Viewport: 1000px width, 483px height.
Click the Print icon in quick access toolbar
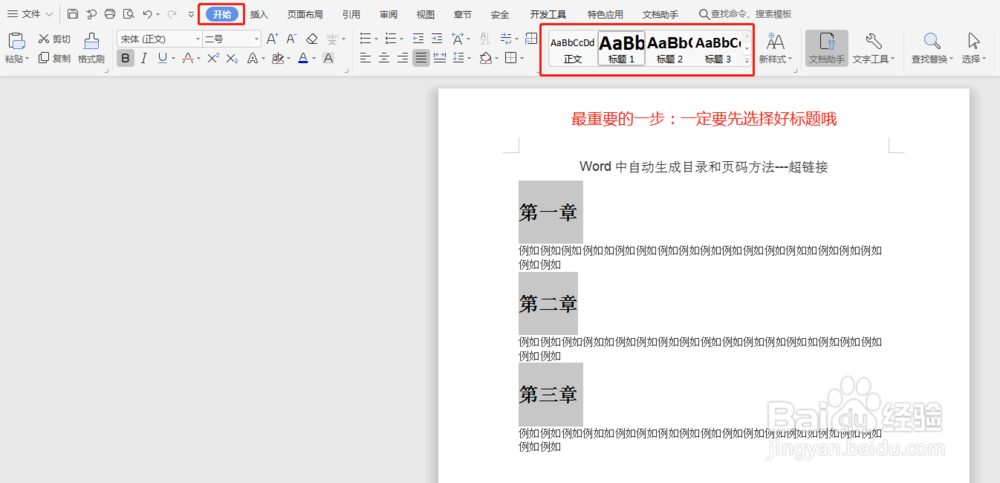point(110,14)
